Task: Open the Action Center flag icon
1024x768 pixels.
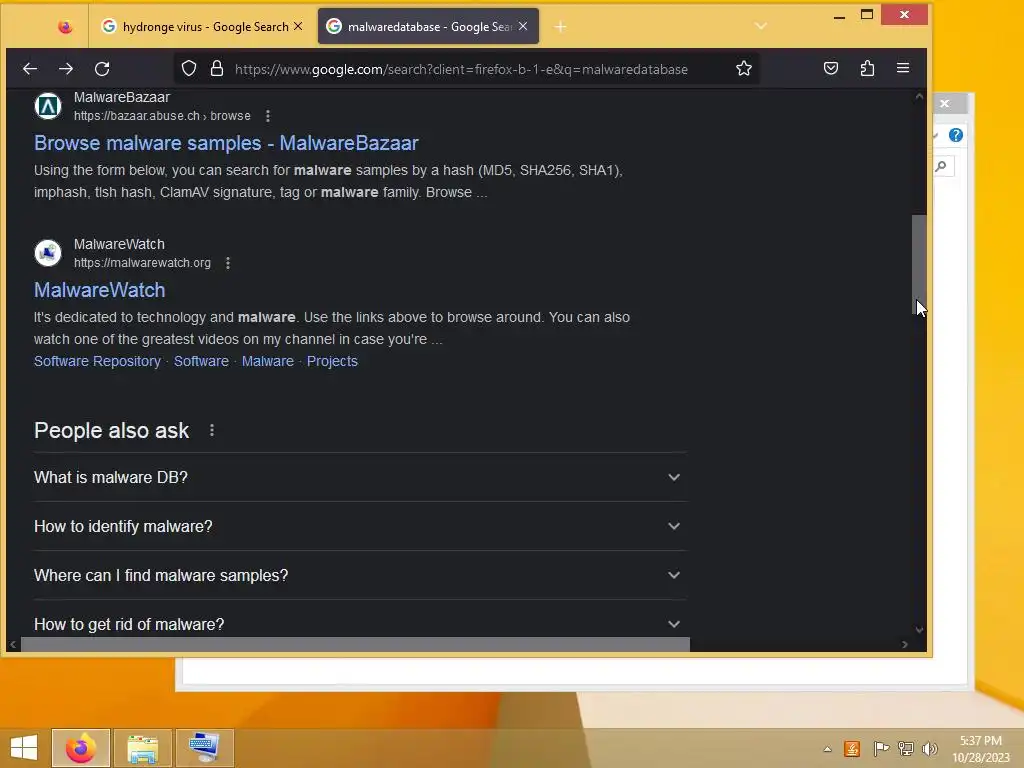Action: (x=880, y=748)
